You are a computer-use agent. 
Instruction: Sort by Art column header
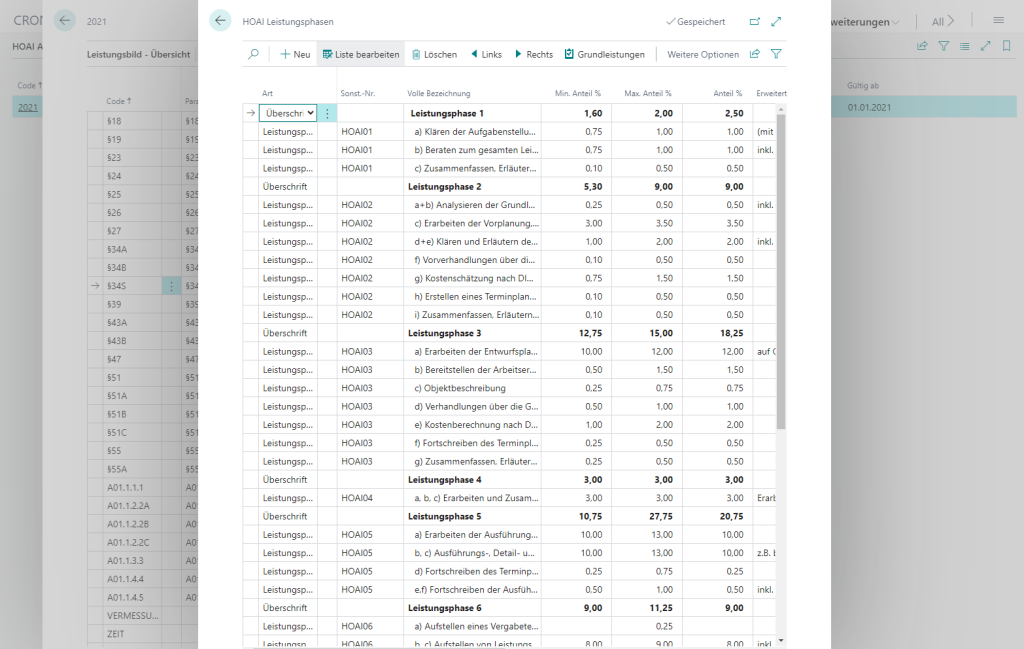point(268,93)
